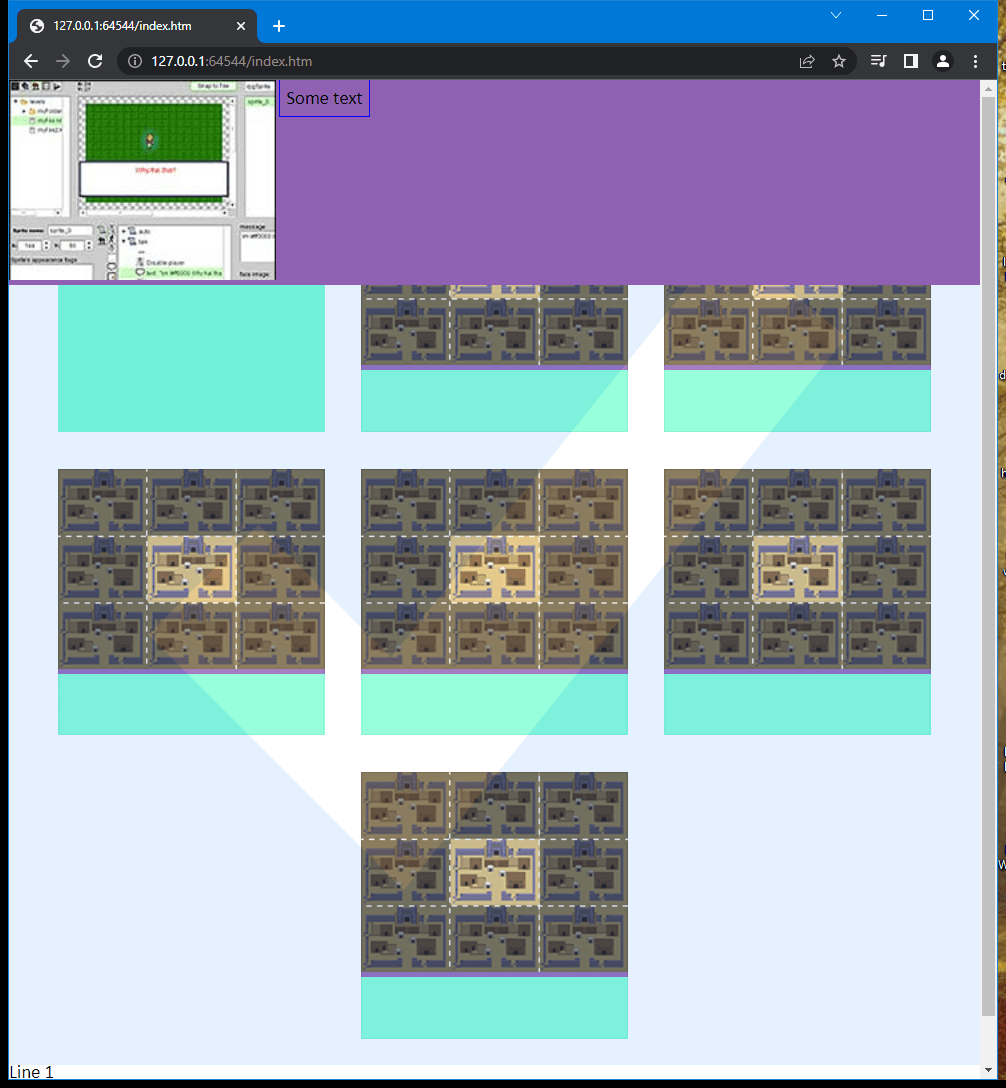Expand the tab search chevron
The height and width of the screenshot is (1088, 1006).
point(836,15)
